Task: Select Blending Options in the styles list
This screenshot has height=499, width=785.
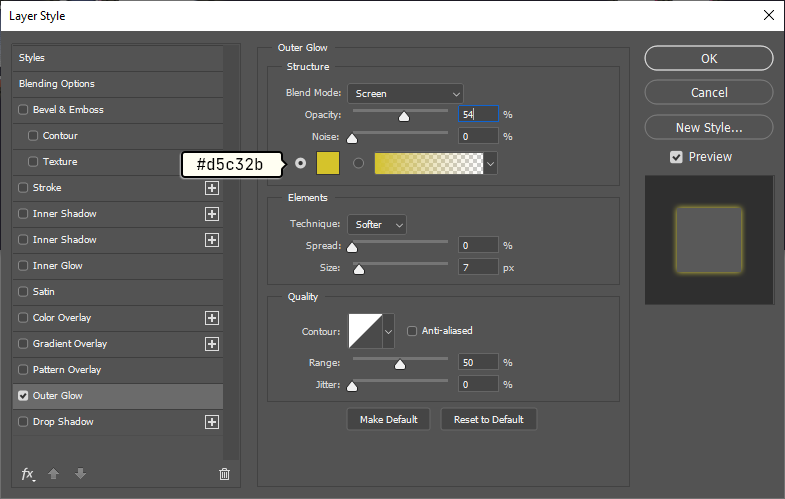Action: (57, 84)
